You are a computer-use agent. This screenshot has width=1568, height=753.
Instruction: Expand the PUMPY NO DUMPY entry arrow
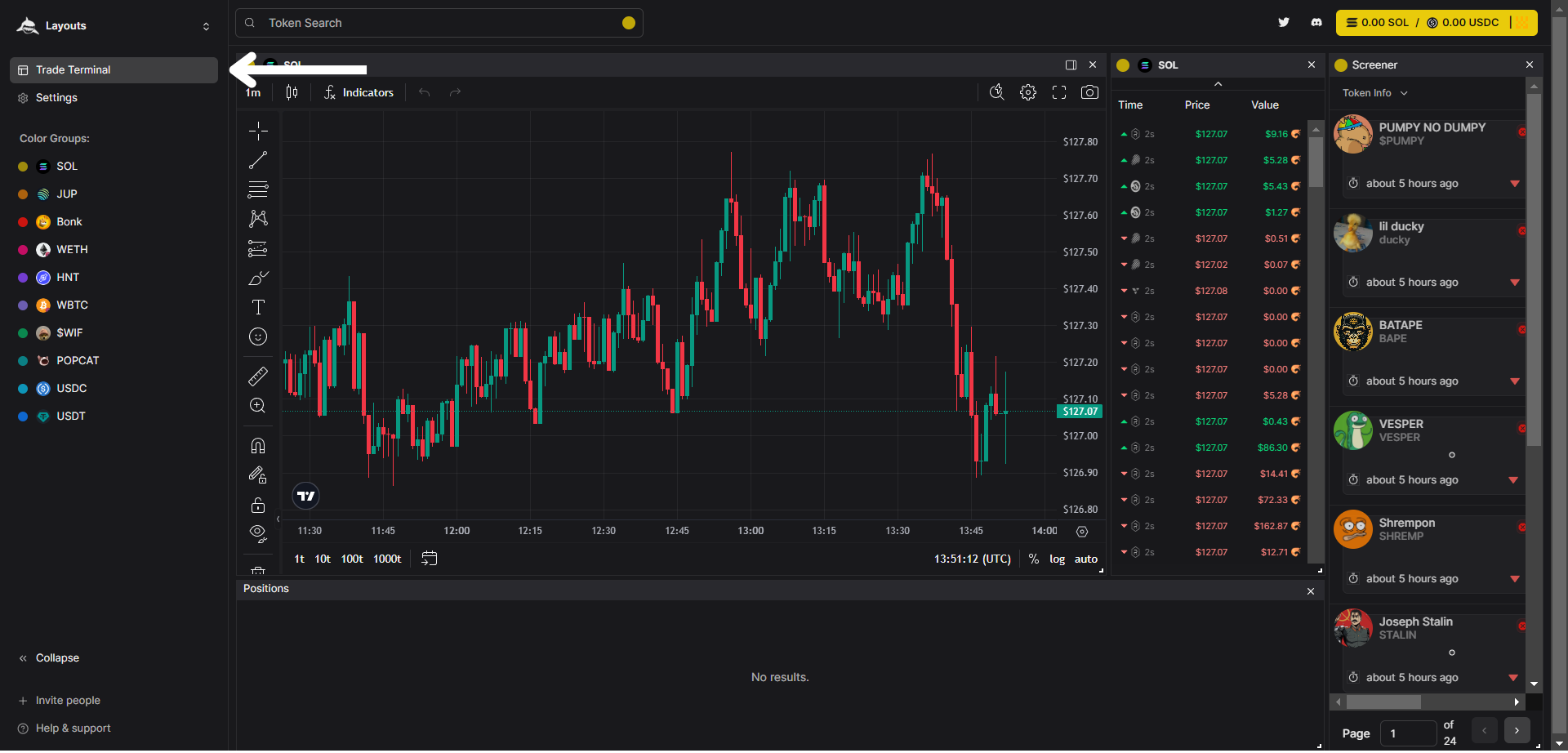[1515, 184]
